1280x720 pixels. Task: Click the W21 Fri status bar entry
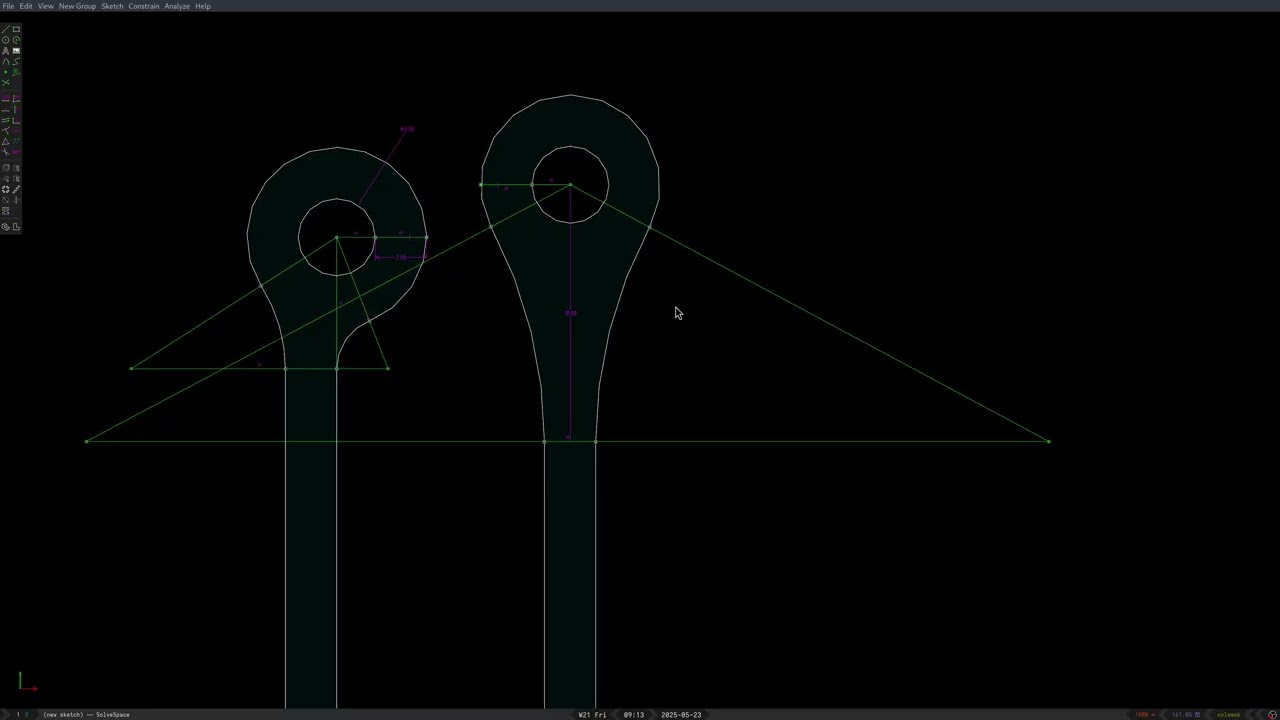pyautogui.click(x=592, y=715)
